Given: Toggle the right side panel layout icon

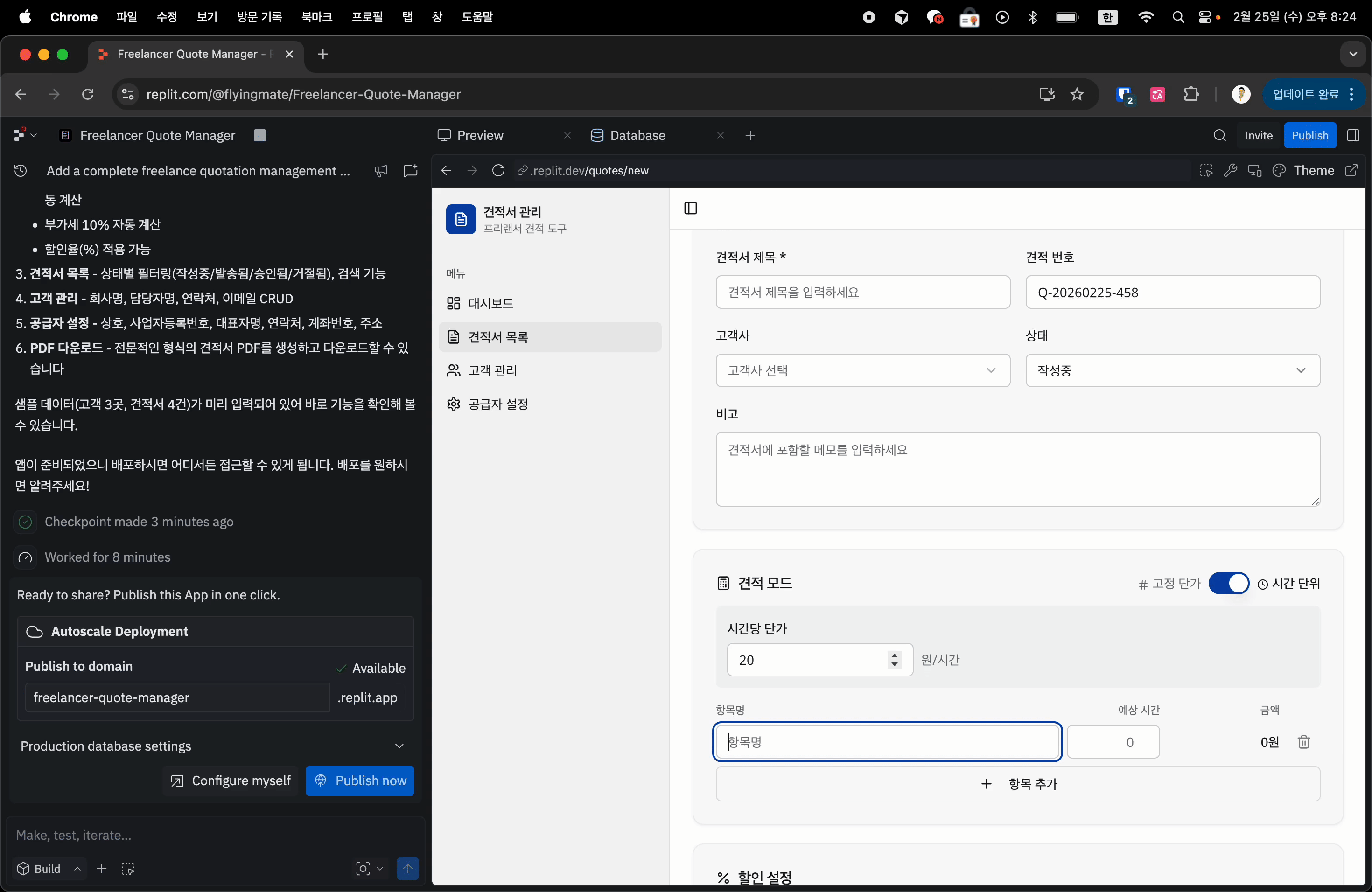Looking at the screenshot, I should click(1353, 135).
